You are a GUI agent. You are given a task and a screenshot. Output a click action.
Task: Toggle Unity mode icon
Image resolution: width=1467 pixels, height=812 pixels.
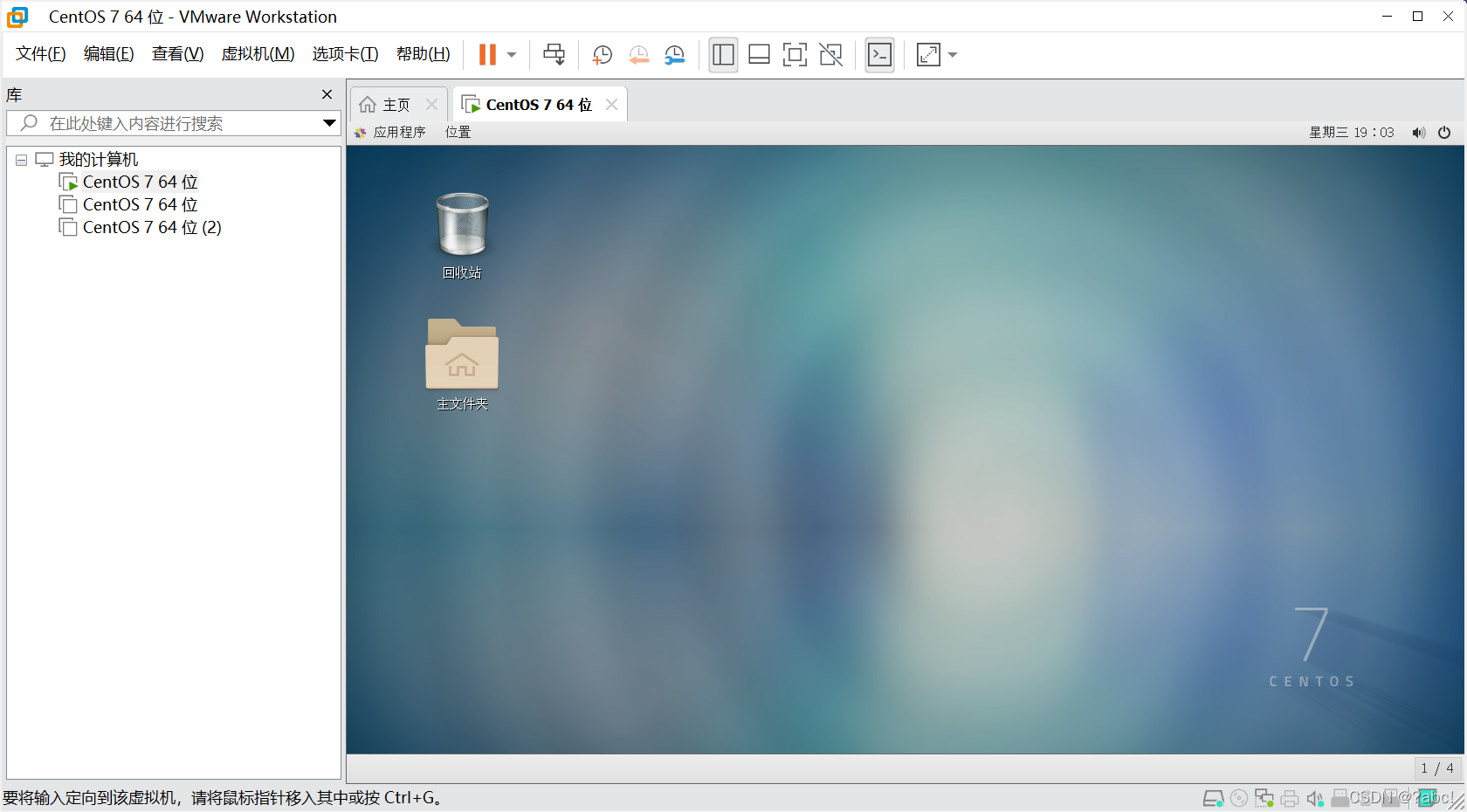[x=830, y=55]
